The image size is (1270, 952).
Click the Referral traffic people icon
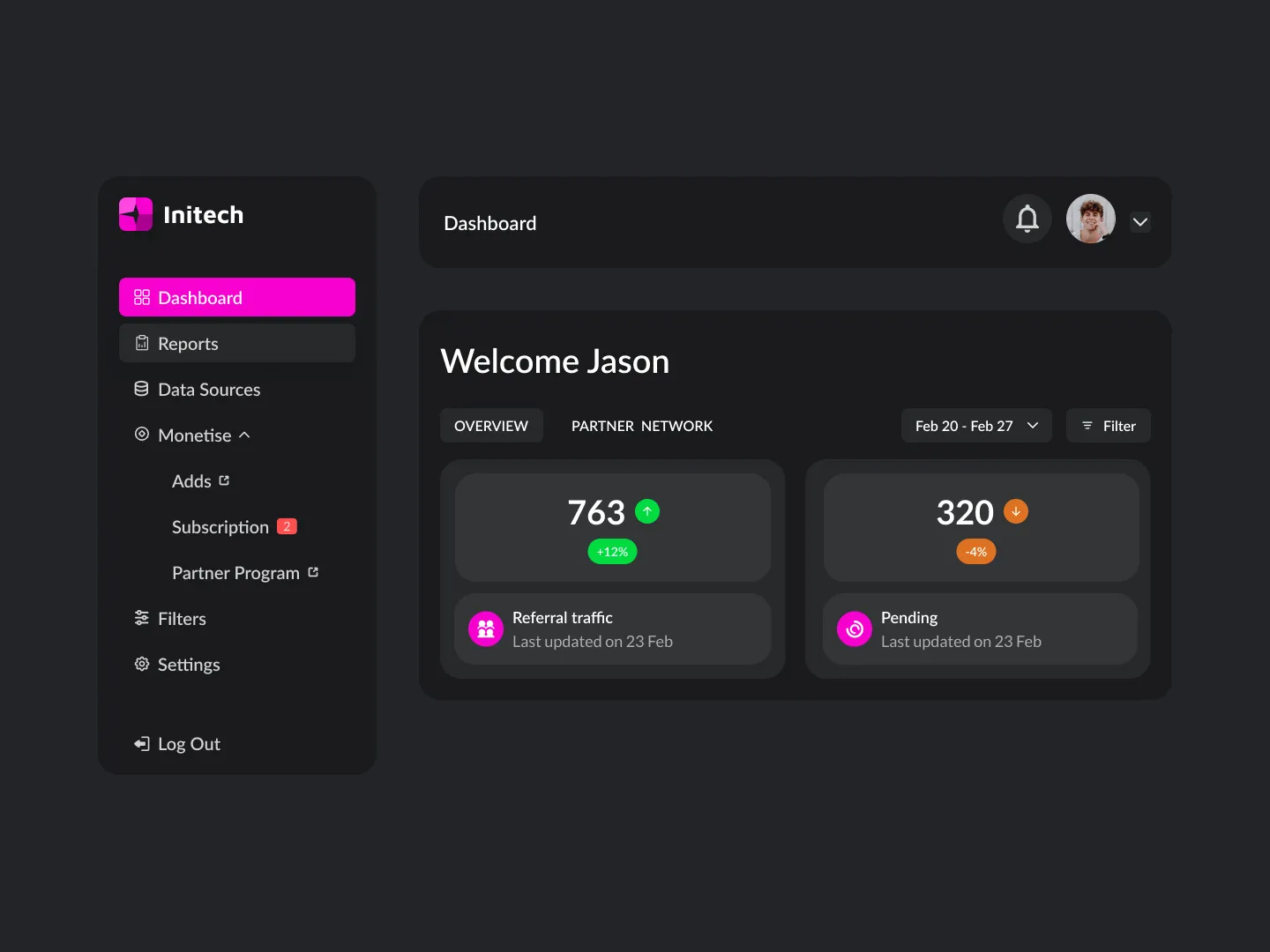[486, 629]
